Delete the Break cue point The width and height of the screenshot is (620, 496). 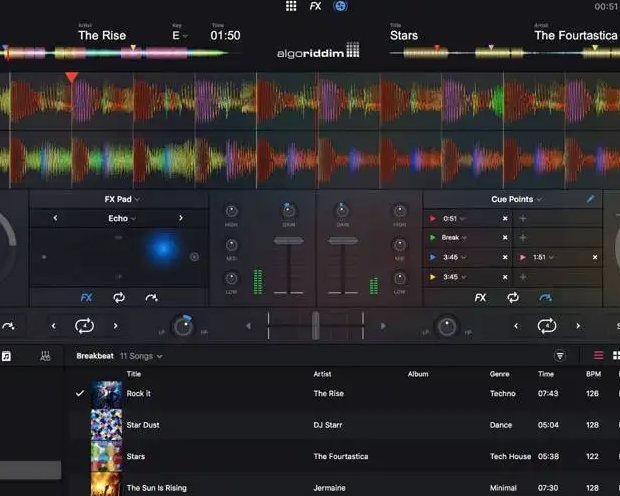[505, 237]
